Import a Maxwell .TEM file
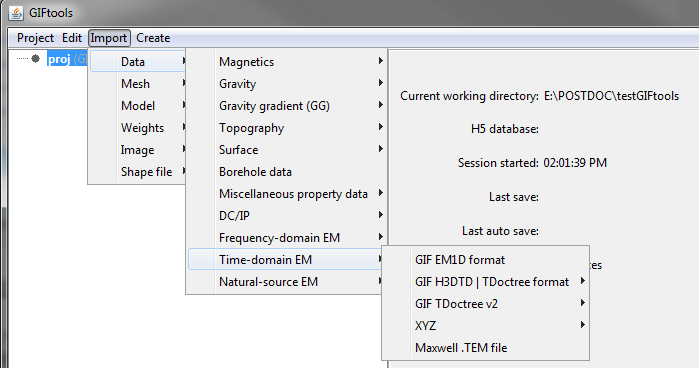 (x=485, y=347)
